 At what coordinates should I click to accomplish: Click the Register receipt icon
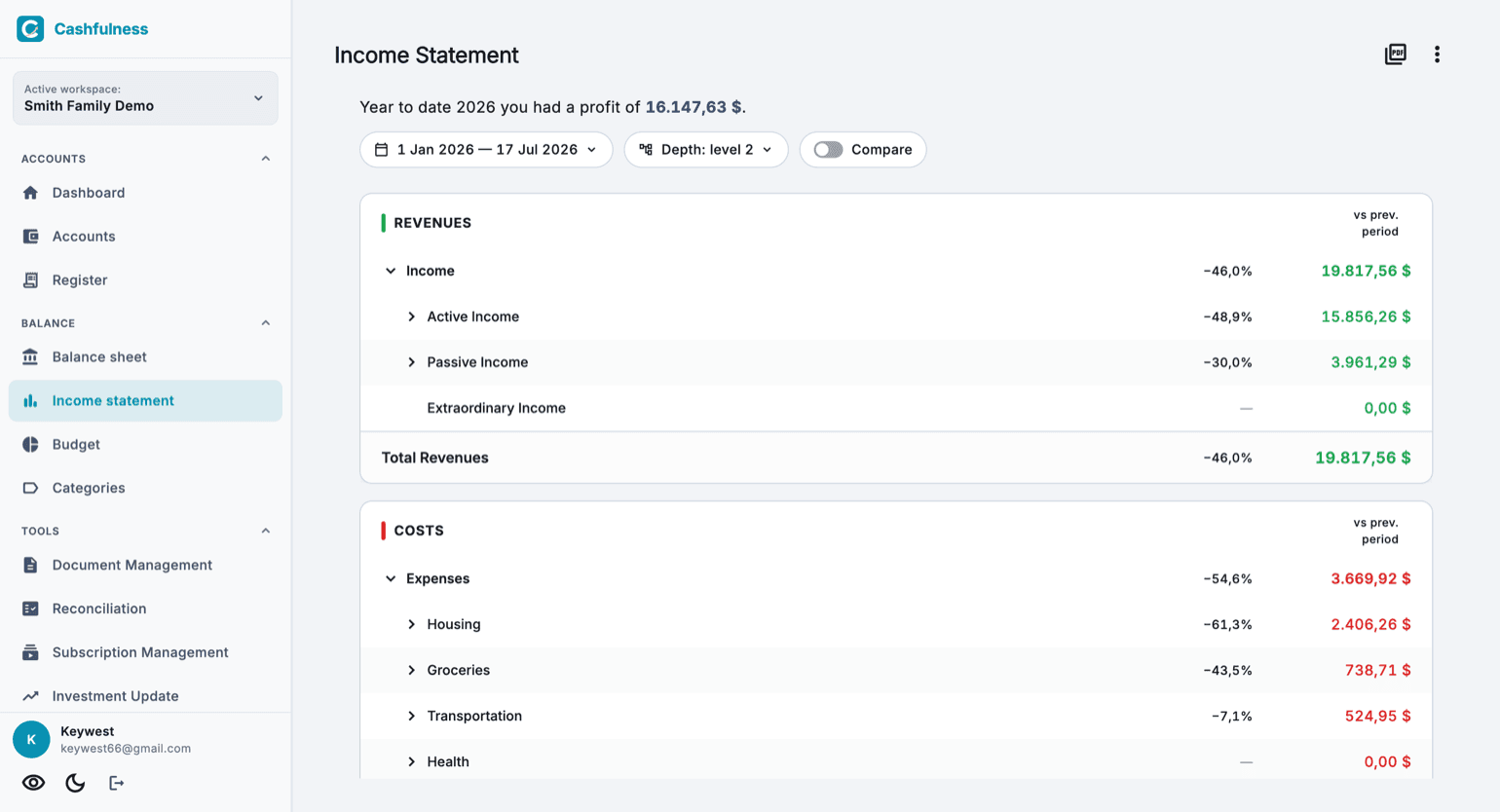point(30,280)
